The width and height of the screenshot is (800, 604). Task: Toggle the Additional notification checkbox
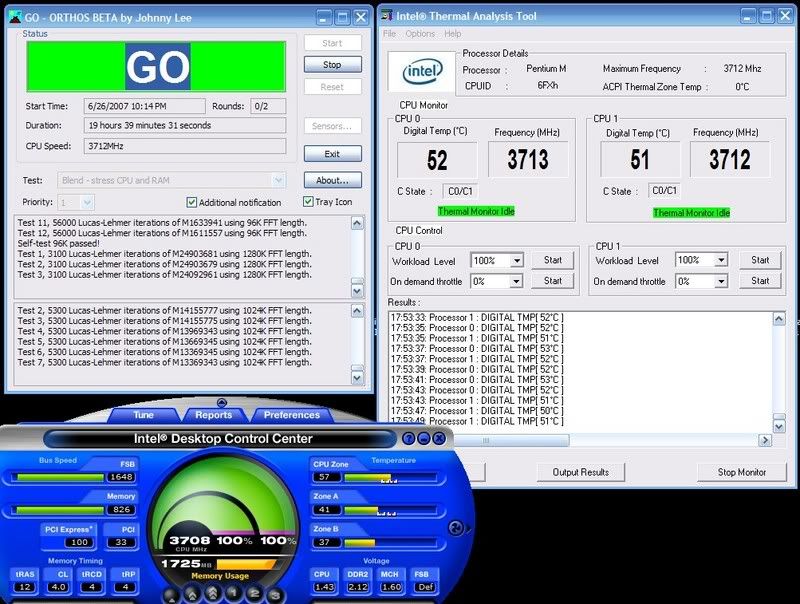[x=191, y=203]
